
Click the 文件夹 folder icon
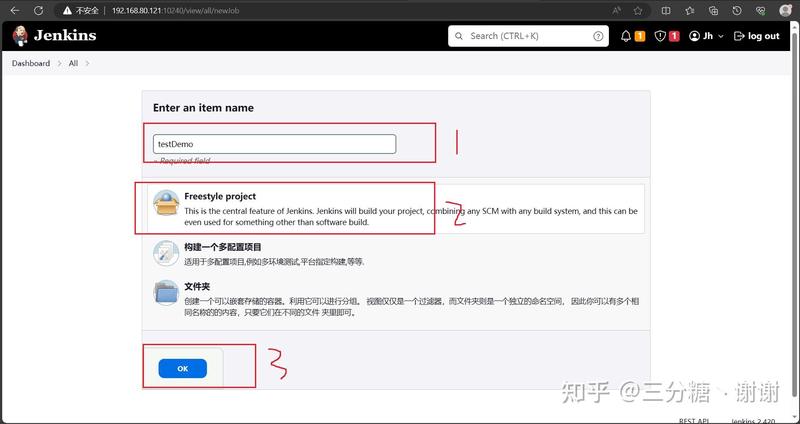click(166, 292)
